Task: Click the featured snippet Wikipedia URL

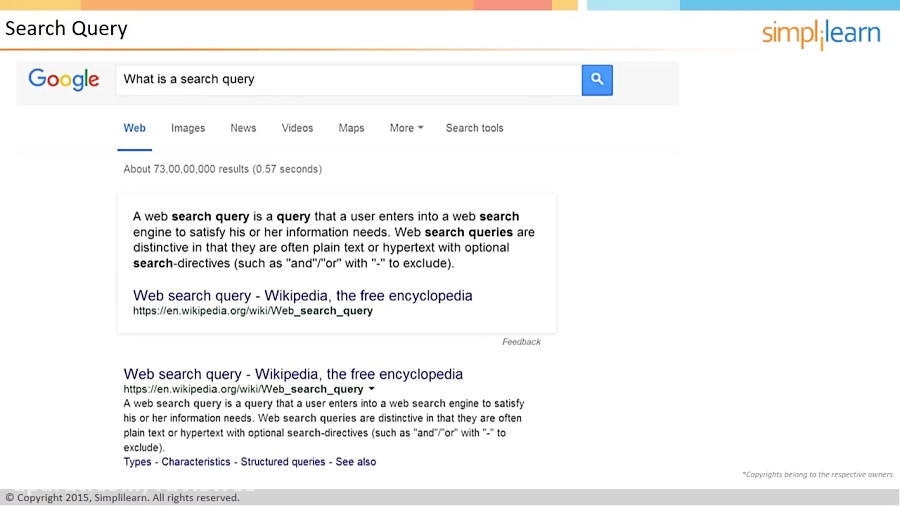Action: [253, 311]
